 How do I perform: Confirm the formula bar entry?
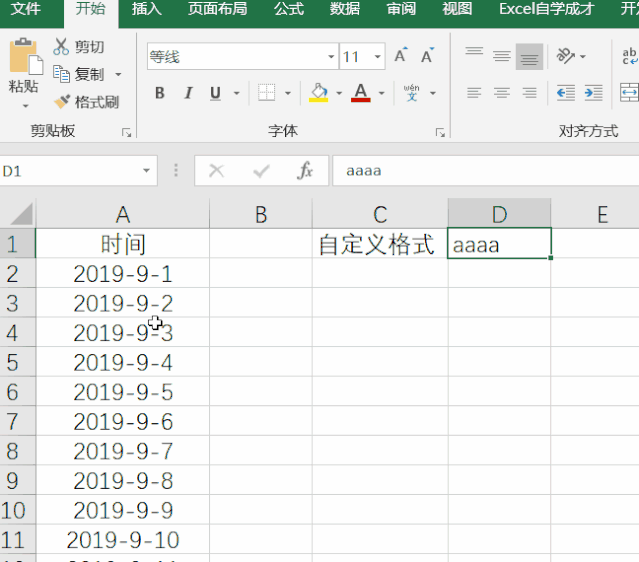click(261, 171)
